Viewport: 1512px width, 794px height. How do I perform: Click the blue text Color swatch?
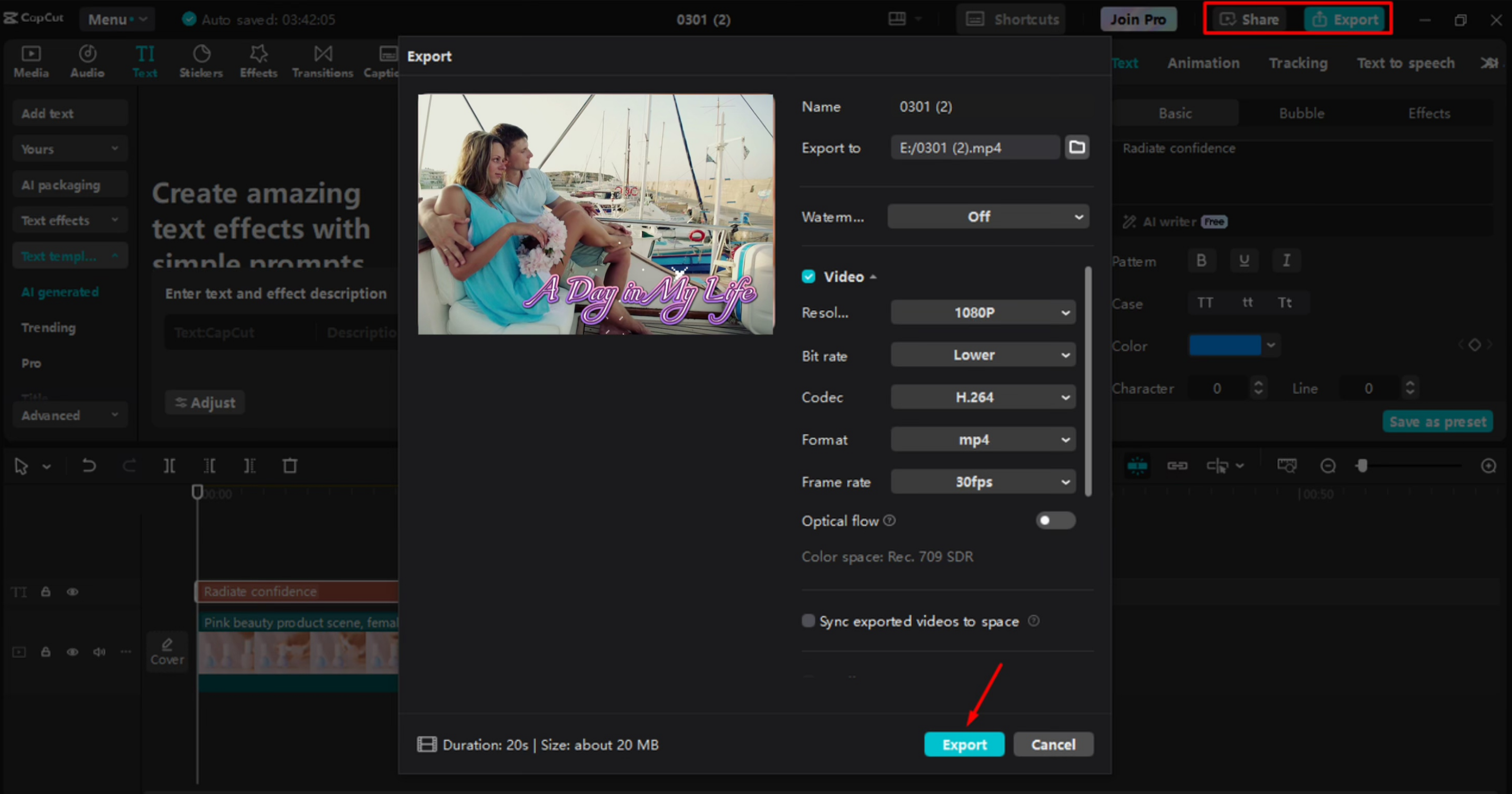coord(1224,345)
